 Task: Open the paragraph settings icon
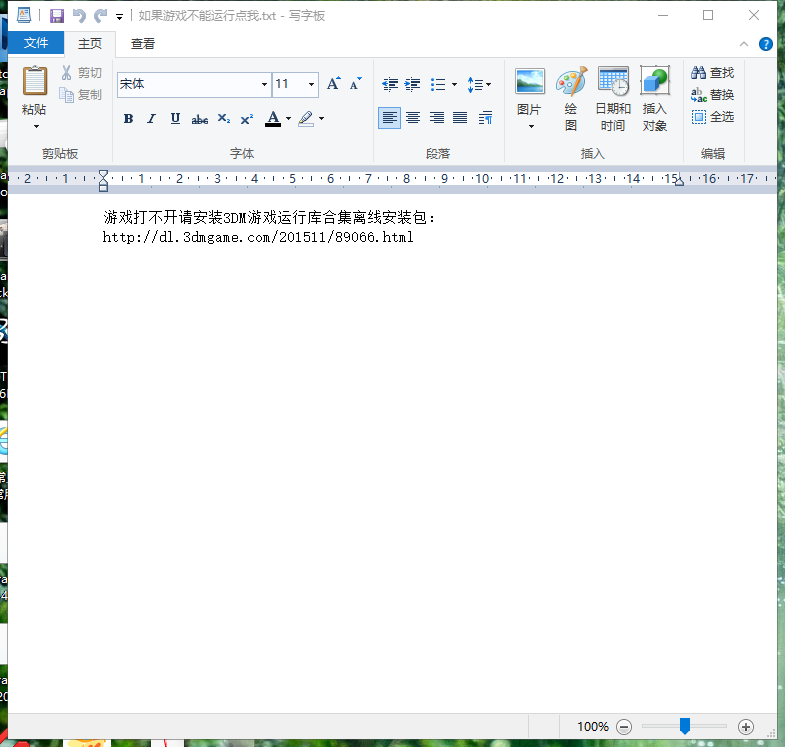tap(485, 118)
